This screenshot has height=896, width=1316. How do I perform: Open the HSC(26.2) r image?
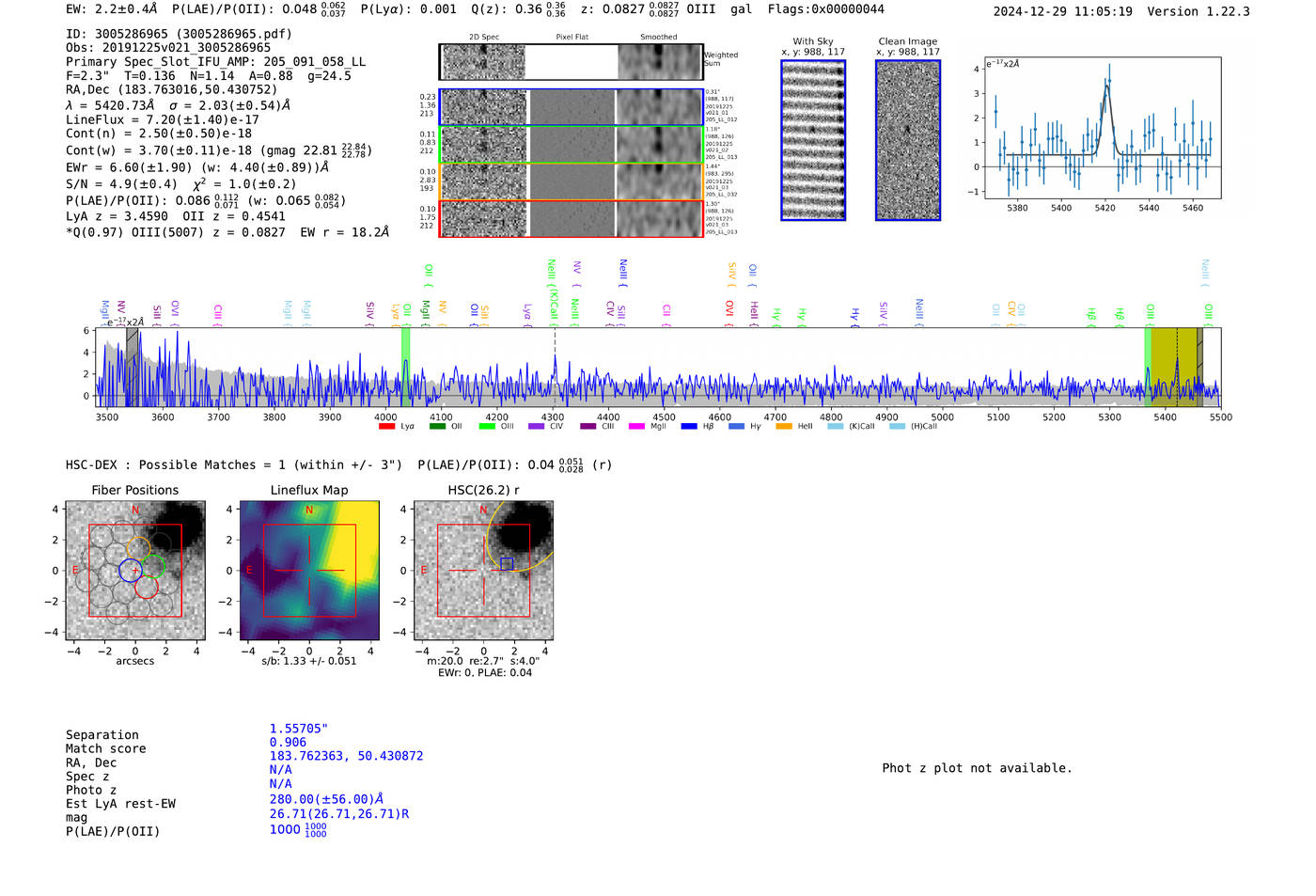click(483, 570)
